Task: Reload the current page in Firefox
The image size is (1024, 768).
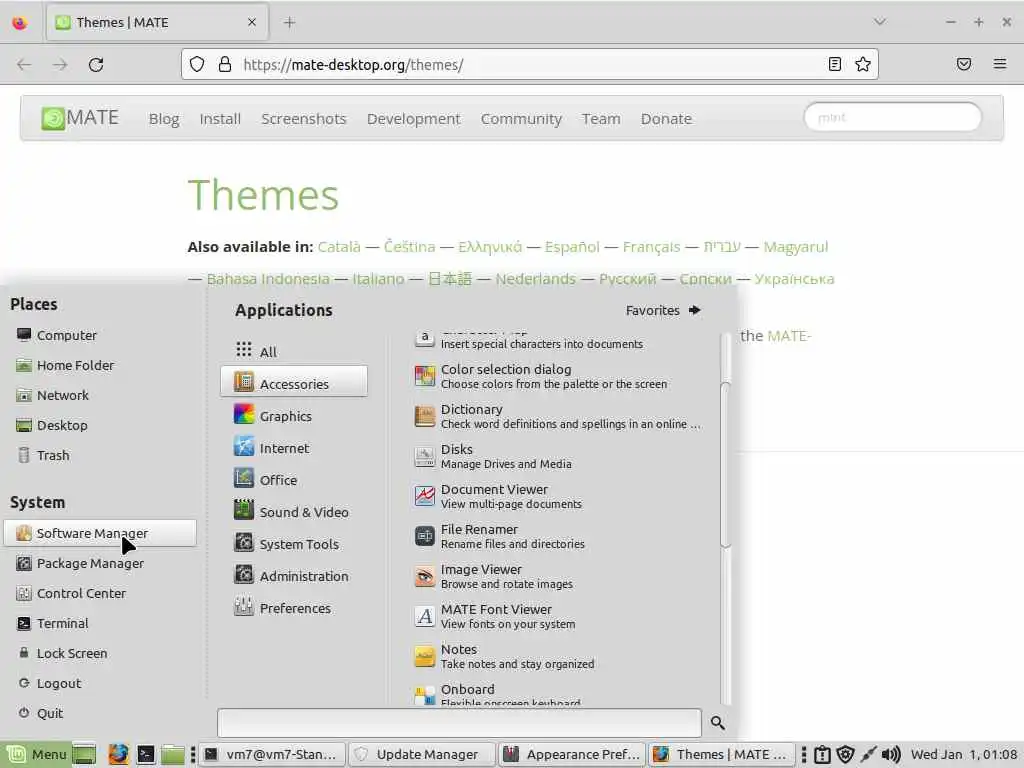Action: pyautogui.click(x=96, y=65)
